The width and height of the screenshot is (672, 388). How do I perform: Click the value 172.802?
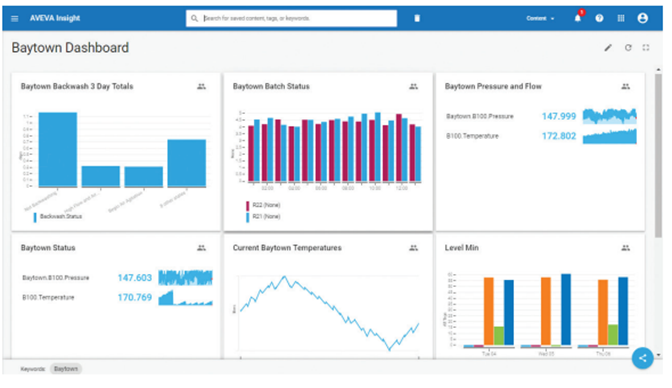558,136
